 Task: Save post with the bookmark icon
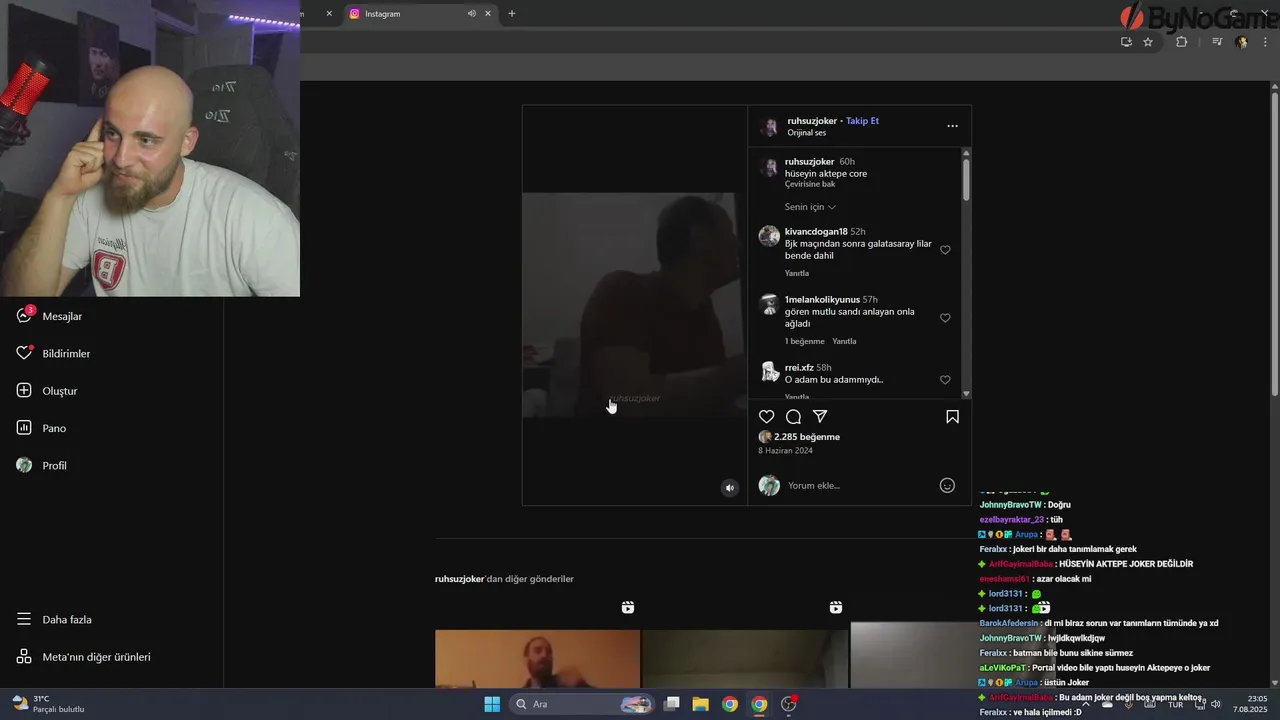[x=952, y=416]
